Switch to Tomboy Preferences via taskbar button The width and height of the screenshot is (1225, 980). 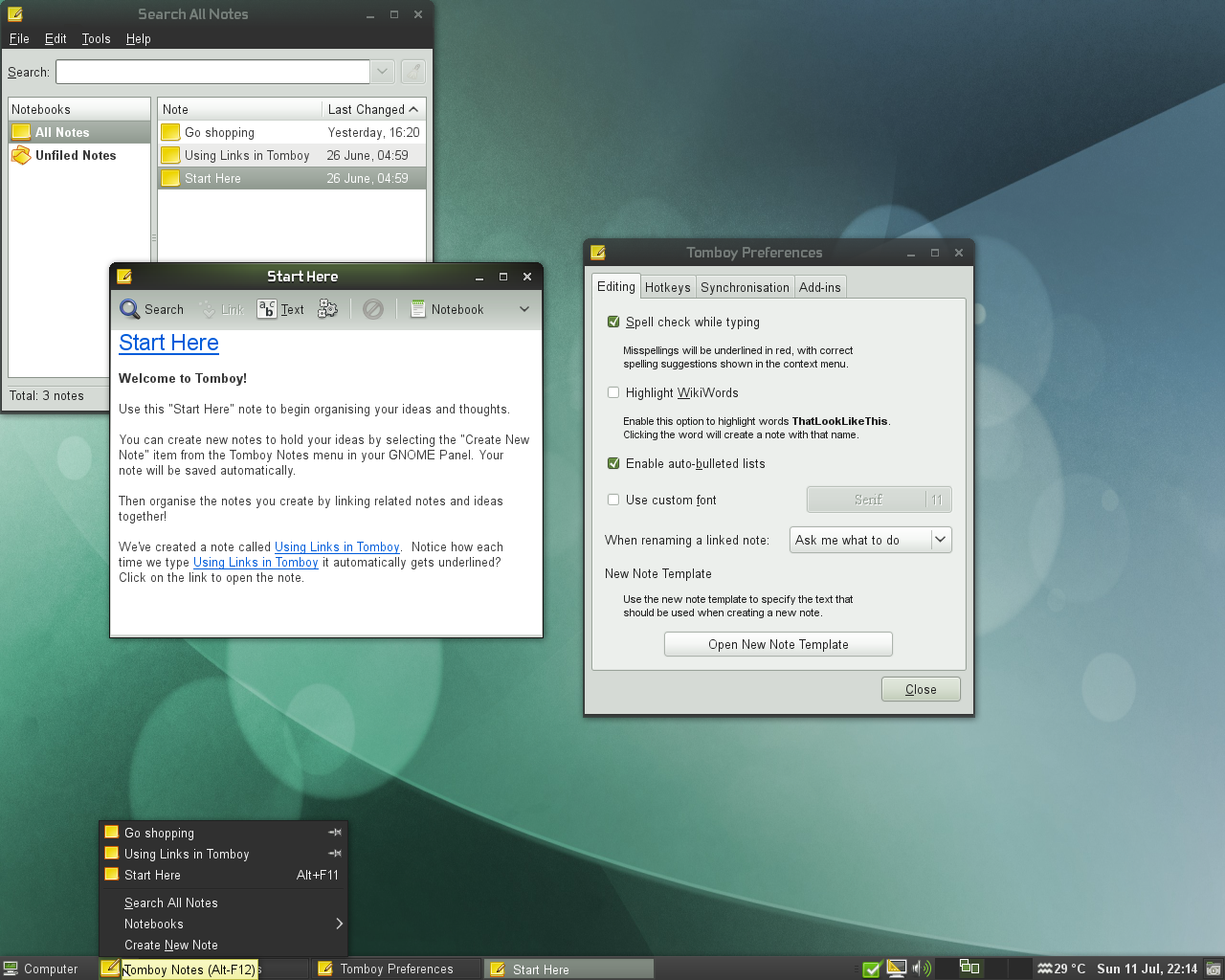(396, 969)
